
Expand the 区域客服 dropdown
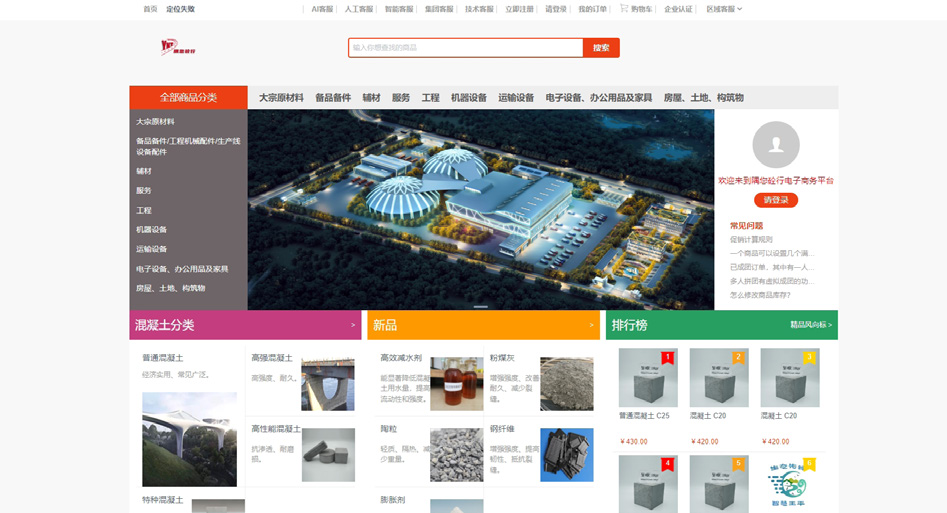pyautogui.click(x=724, y=9)
